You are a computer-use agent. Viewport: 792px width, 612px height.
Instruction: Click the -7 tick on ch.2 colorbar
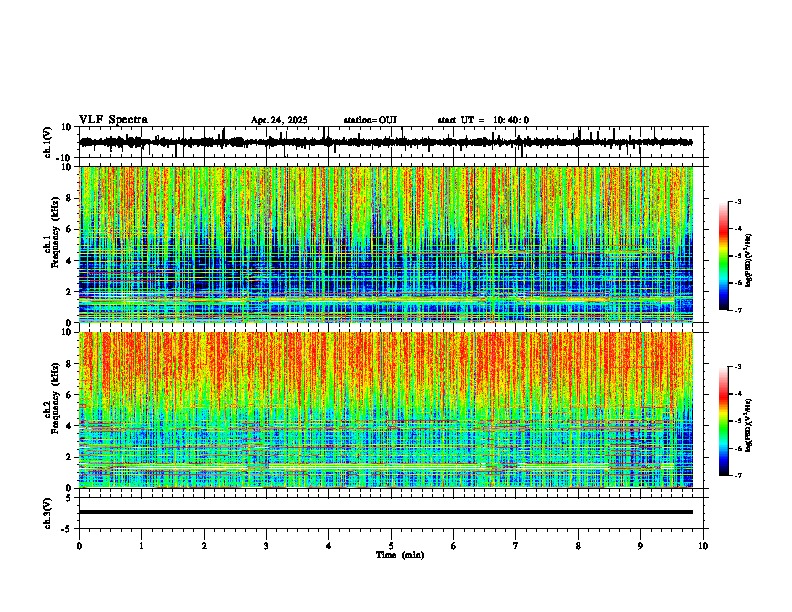[737, 476]
